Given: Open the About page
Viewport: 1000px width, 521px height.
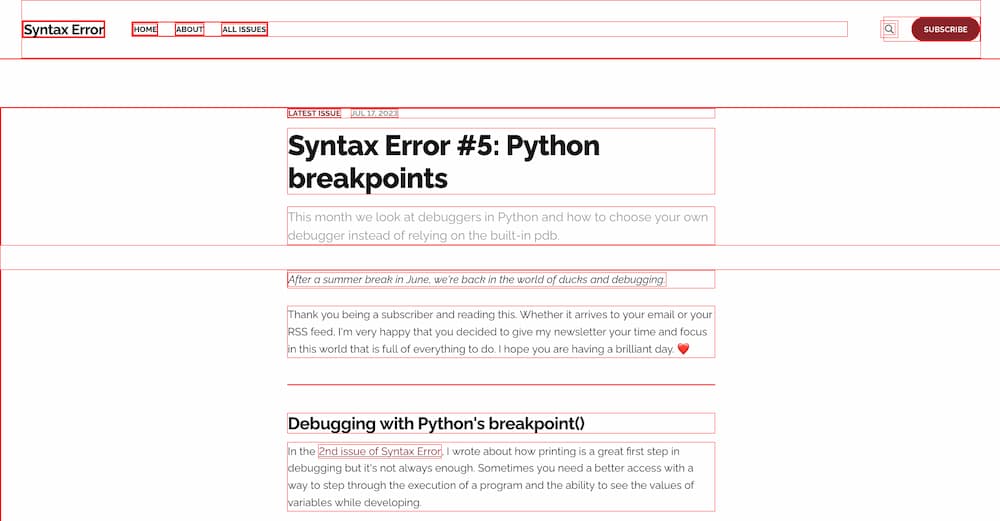Looking at the screenshot, I should (x=189, y=29).
